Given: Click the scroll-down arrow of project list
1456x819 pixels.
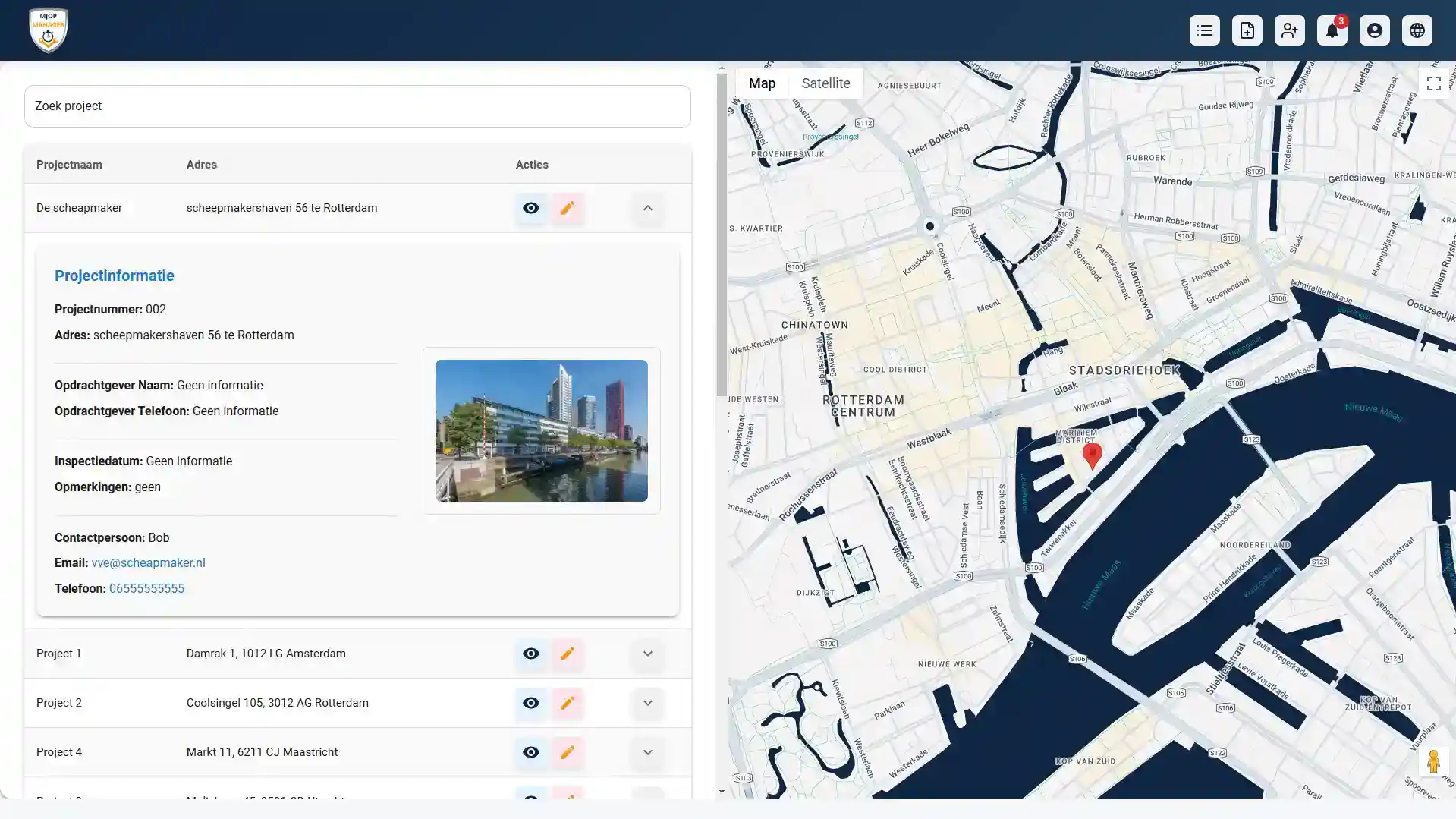Looking at the screenshot, I should pos(721,792).
